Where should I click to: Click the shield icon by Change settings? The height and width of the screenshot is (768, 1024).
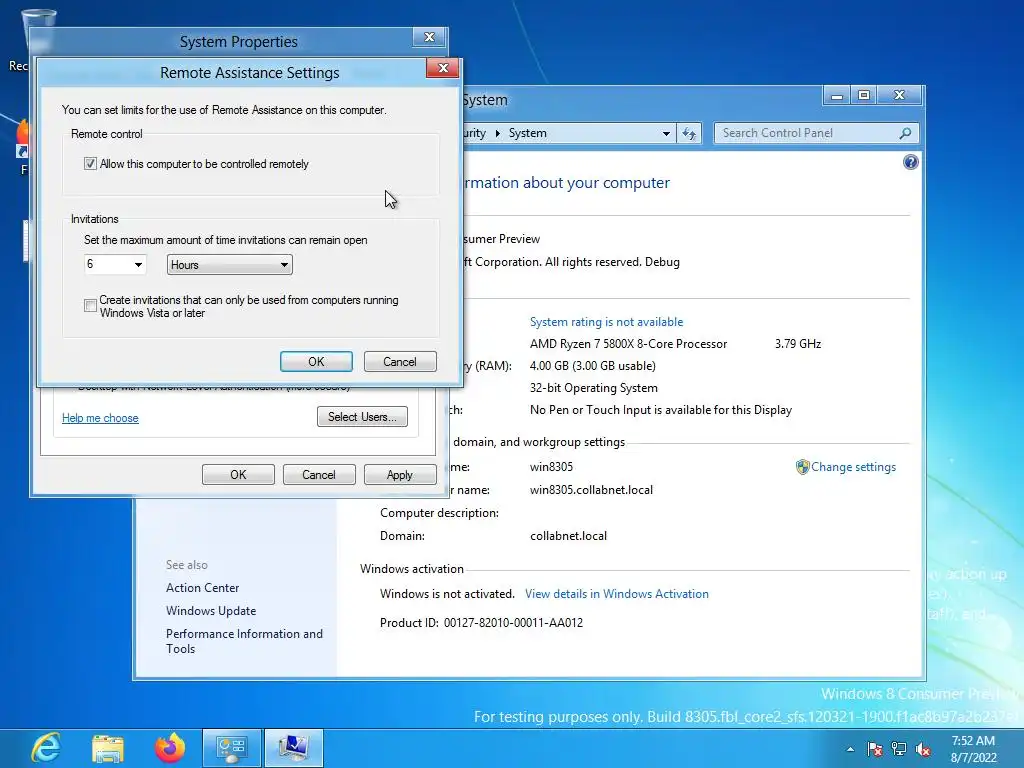pos(803,467)
